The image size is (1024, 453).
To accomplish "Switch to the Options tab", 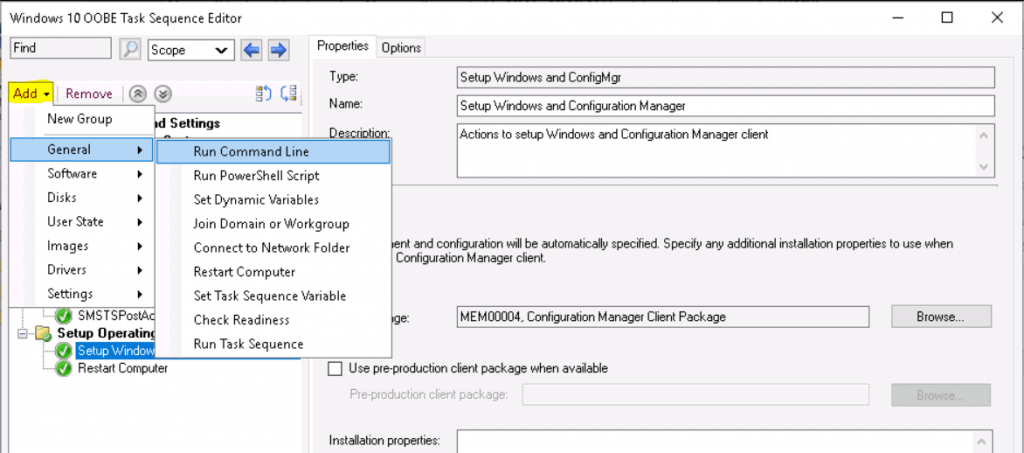I will (x=401, y=48).
